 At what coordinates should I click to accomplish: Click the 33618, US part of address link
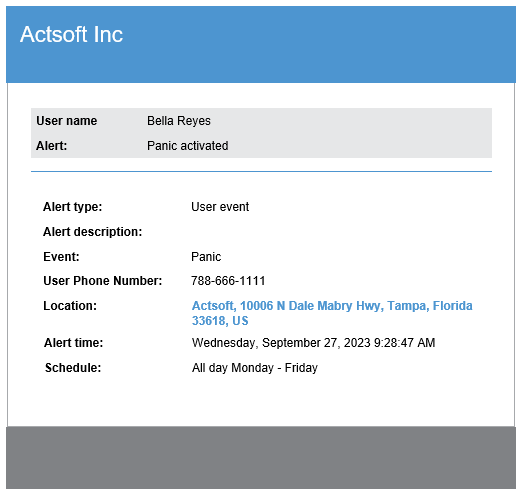tap(220, 321)
